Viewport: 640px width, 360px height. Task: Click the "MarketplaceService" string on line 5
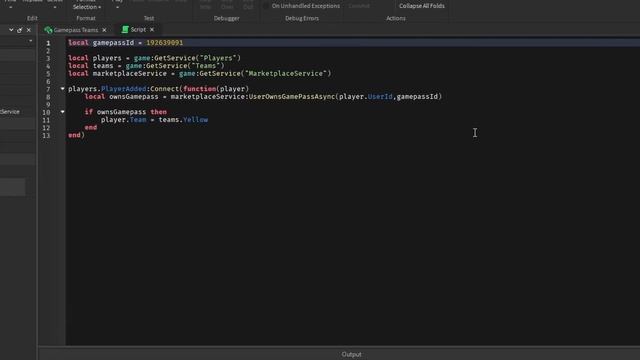click(286, 73)
